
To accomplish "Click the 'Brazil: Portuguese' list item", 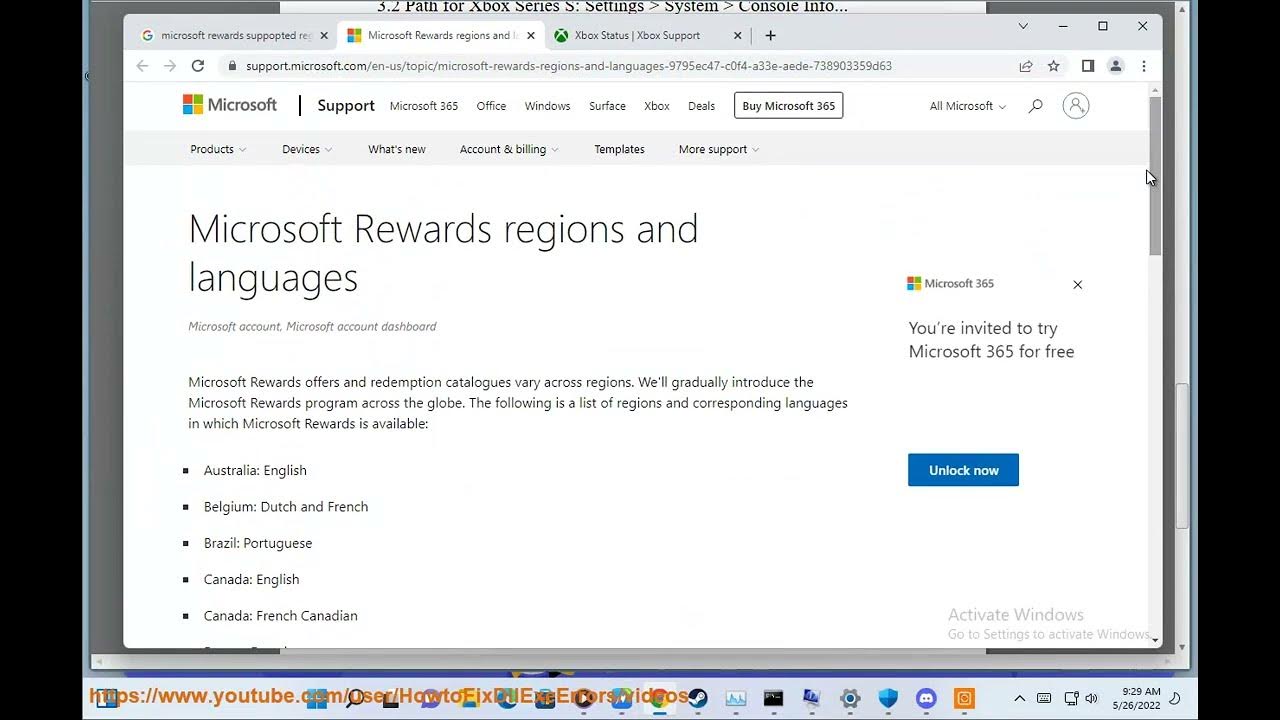I will click(x=258, y=543).
